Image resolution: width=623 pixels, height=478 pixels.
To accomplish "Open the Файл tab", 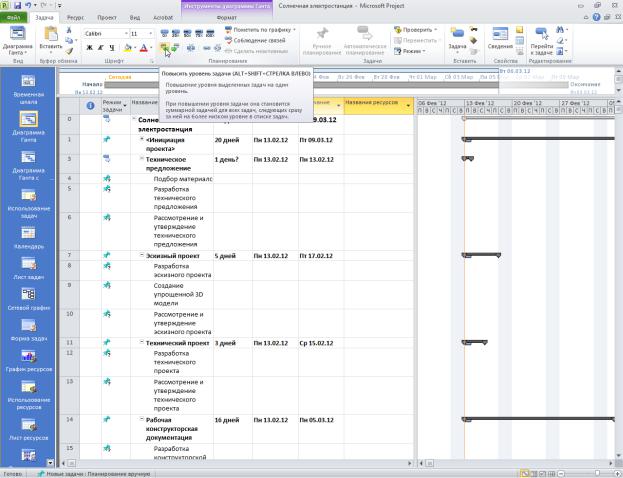I will coord(14,18).
